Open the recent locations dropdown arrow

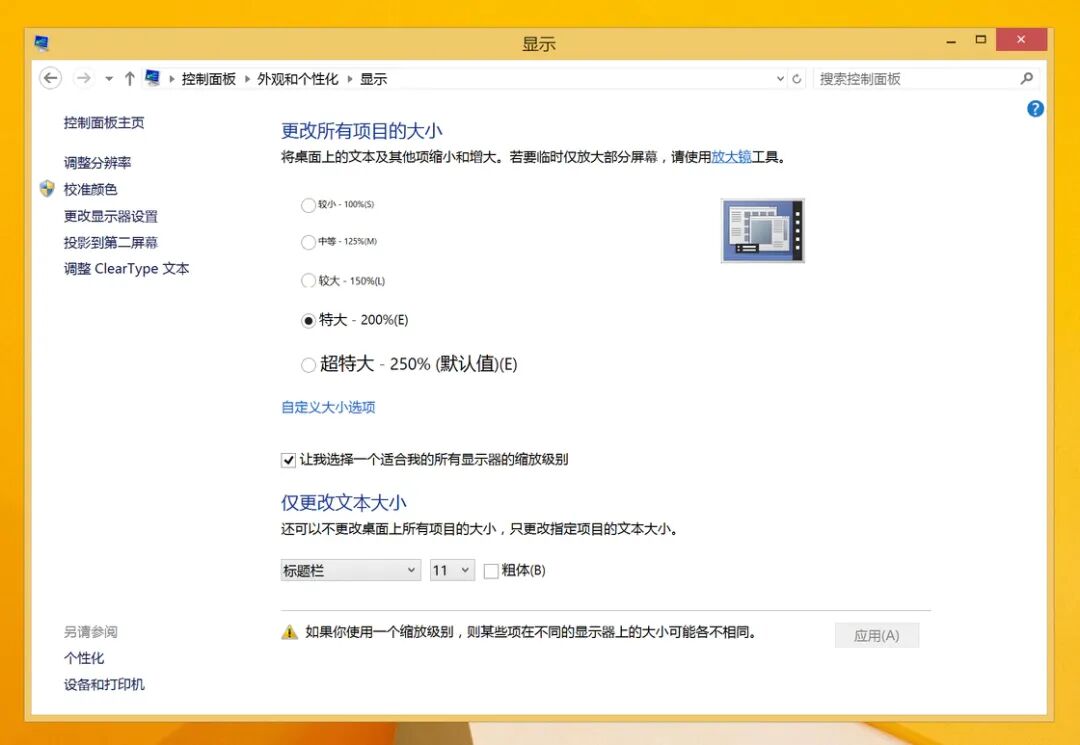click(109, 79)
